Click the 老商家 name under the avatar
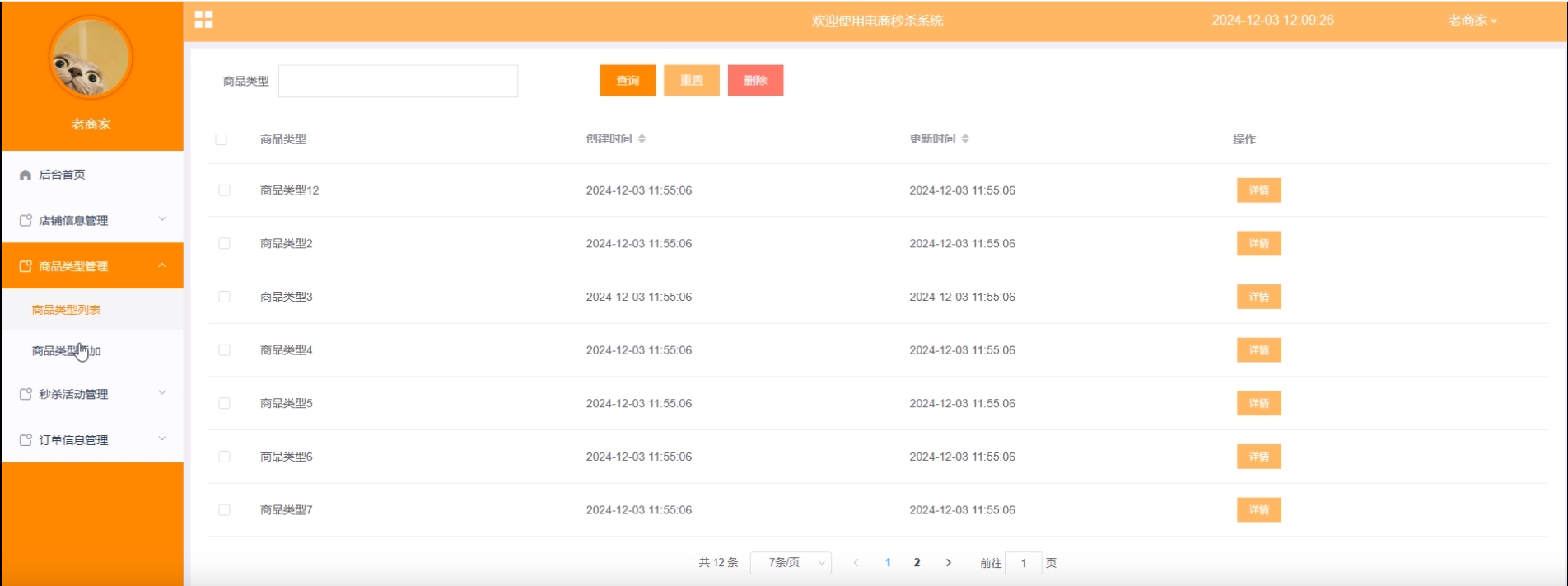This screenshot has width=1568, height=586. [x=91, y=124]
